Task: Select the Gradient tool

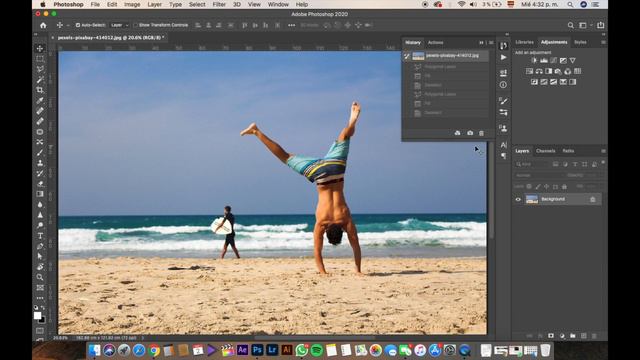Action: coord(40,194)
